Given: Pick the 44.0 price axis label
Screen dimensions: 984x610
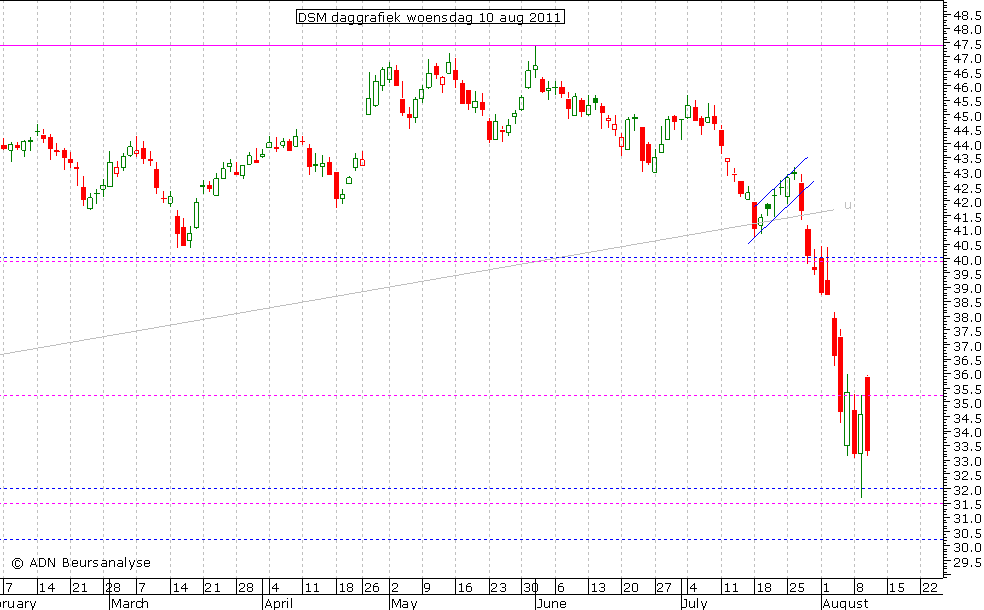Looking at the screenshot, I should [x=968, y=145].
